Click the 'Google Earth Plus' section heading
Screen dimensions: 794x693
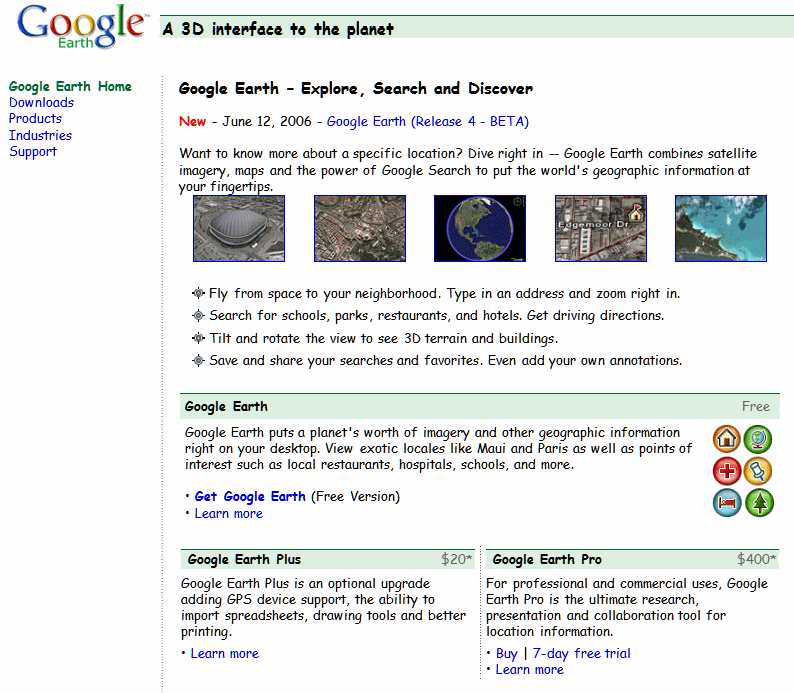(244, 559)
